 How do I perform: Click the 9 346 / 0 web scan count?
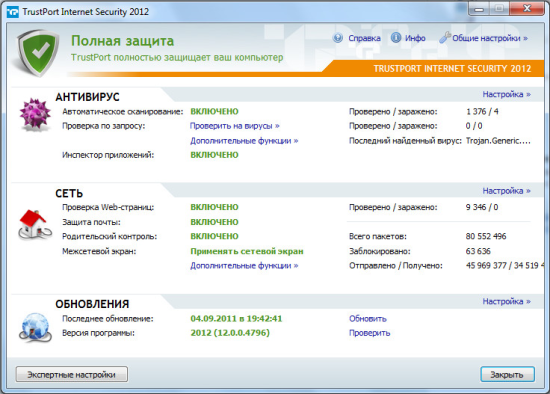482,207
